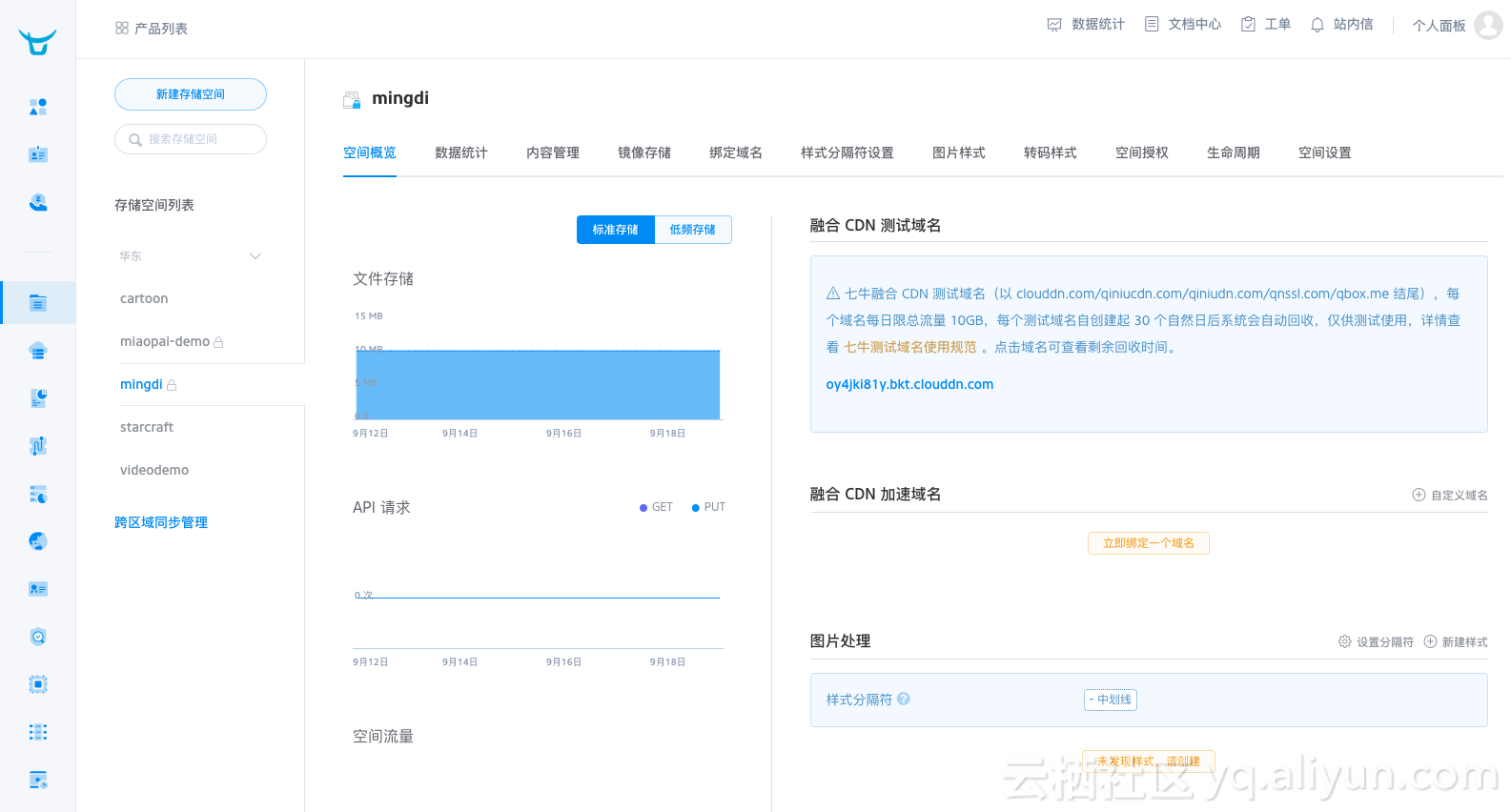Click the plus icon for custom domain
This screenshot has width=1511, height=812.
coord(1419,495)
